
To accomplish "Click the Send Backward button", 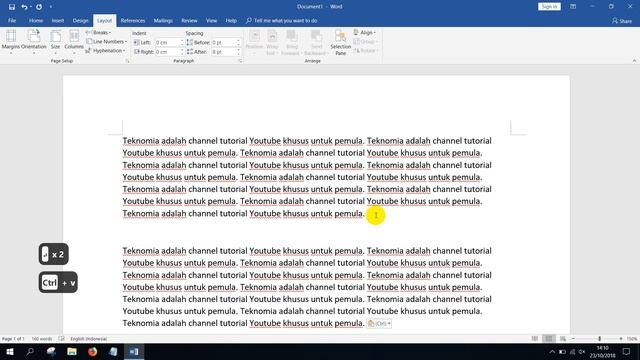I will (316, 42).
